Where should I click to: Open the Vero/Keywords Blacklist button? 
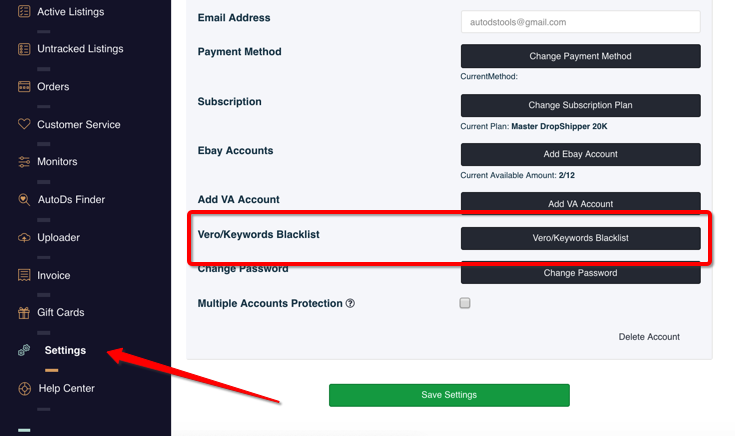(580, 238)
